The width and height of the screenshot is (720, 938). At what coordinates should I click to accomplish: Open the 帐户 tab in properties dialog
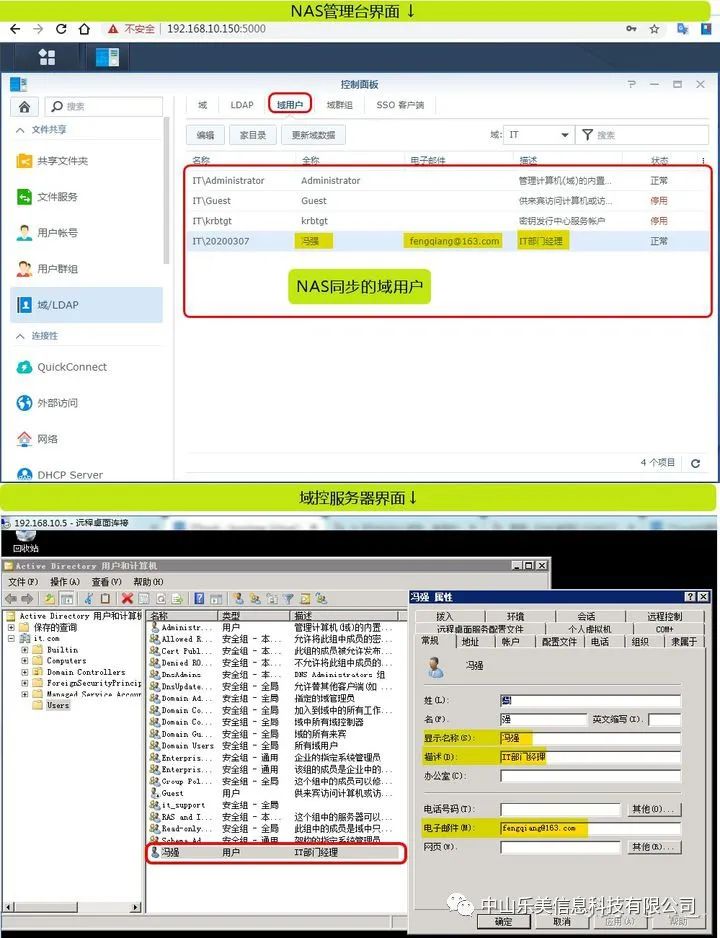point(511,641)
